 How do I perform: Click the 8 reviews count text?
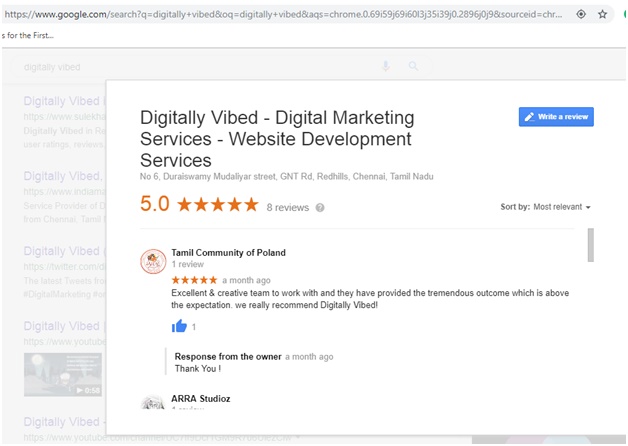coord(288,207)
